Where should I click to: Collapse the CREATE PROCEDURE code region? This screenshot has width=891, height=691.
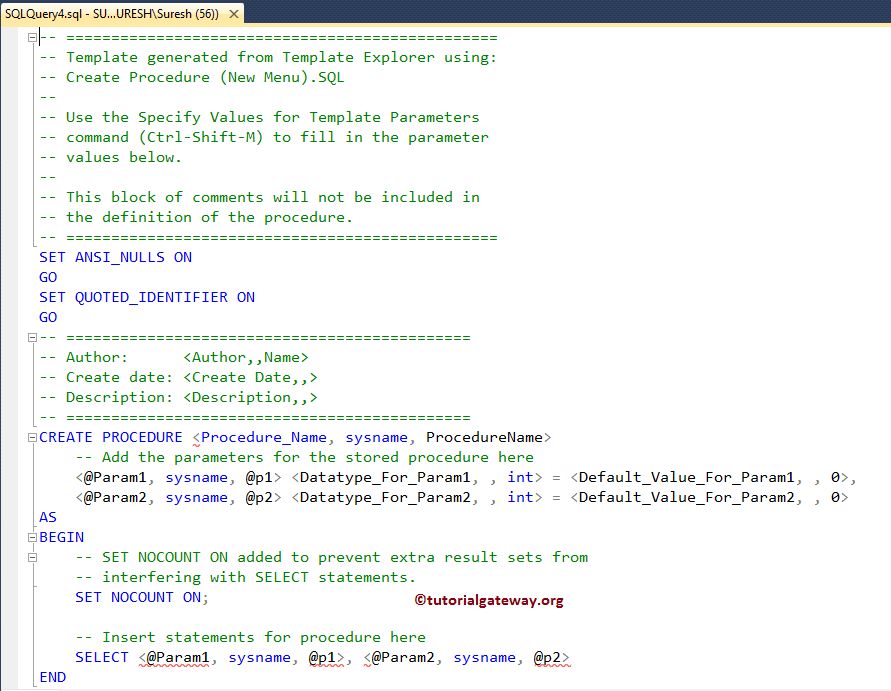[33, 437]
